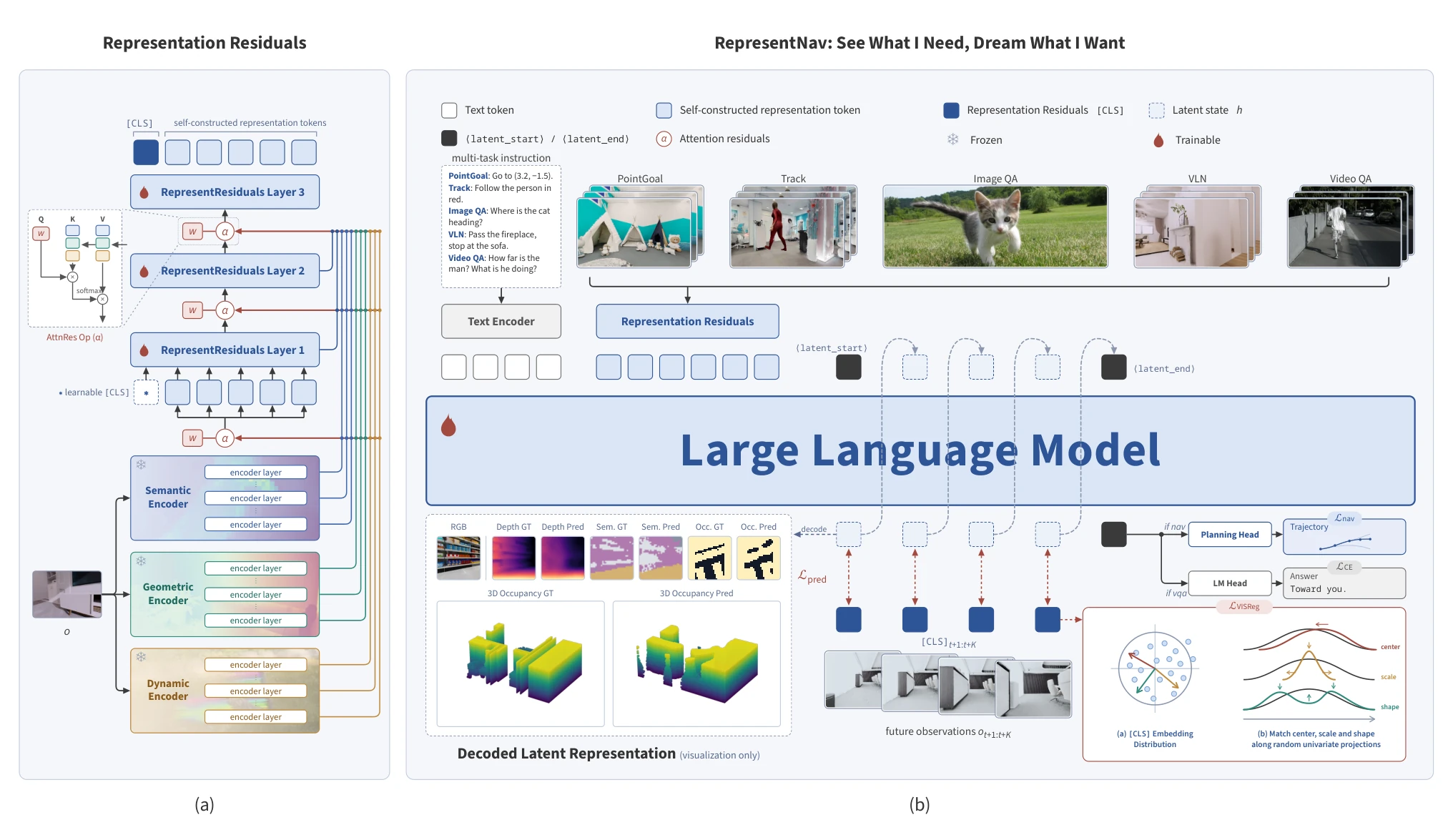Click the 'AttnRes Op (α)' label
The image size is (1453, 840).
coord(75,337)
